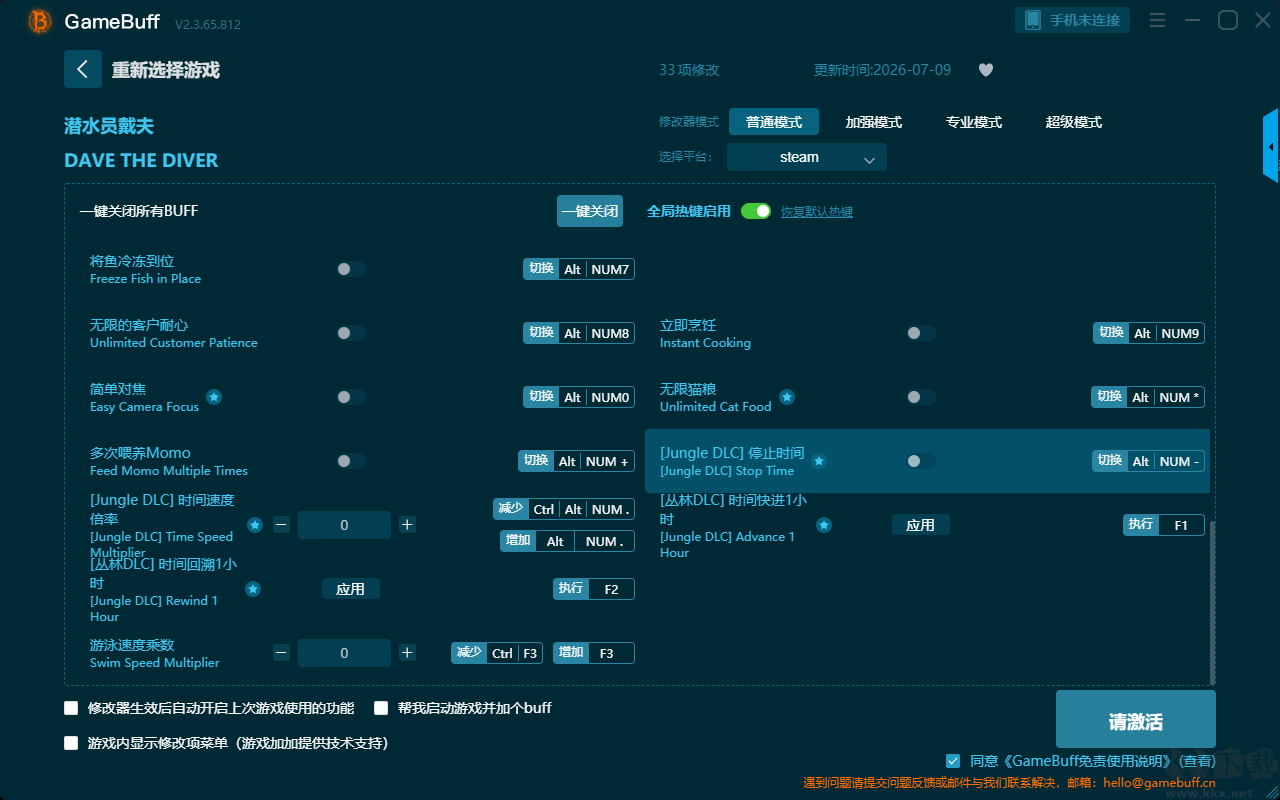Expand the side panel arrow on right edge
Viewport: 1280px width, 800px height.
pyautogui.click(x=1271, y=146)
